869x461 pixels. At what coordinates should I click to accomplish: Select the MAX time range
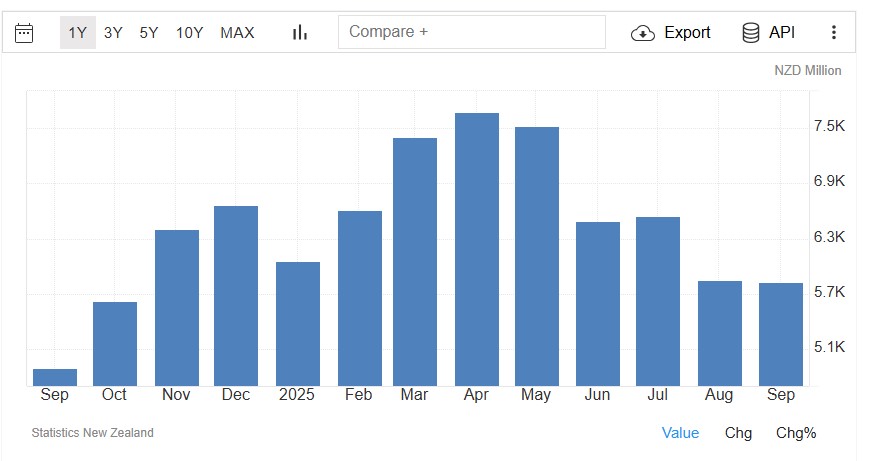[237, 33]
